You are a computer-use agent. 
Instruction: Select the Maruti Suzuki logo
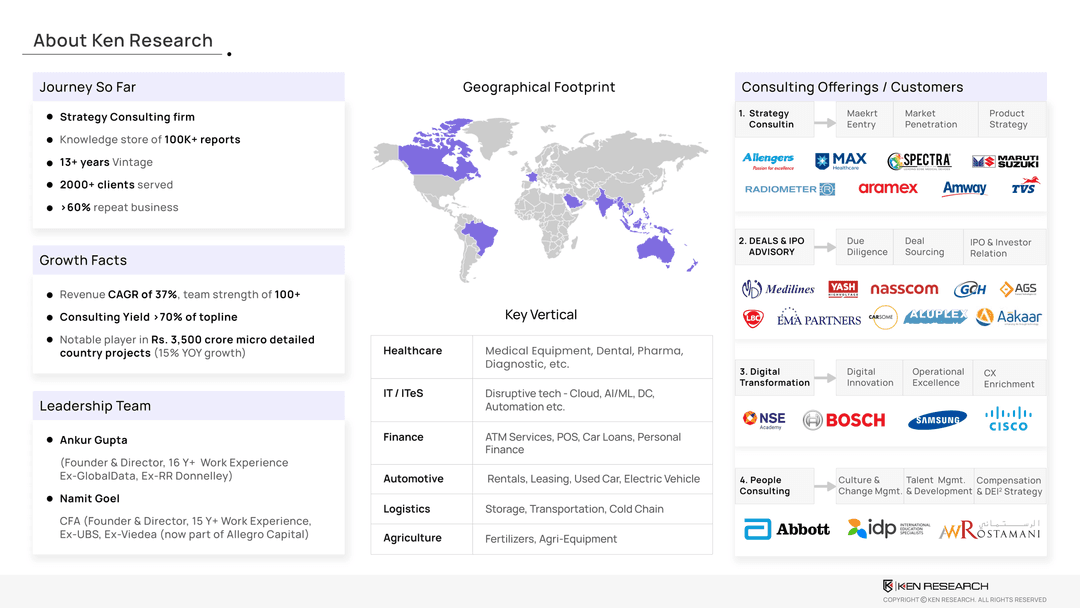point(1005,161)
